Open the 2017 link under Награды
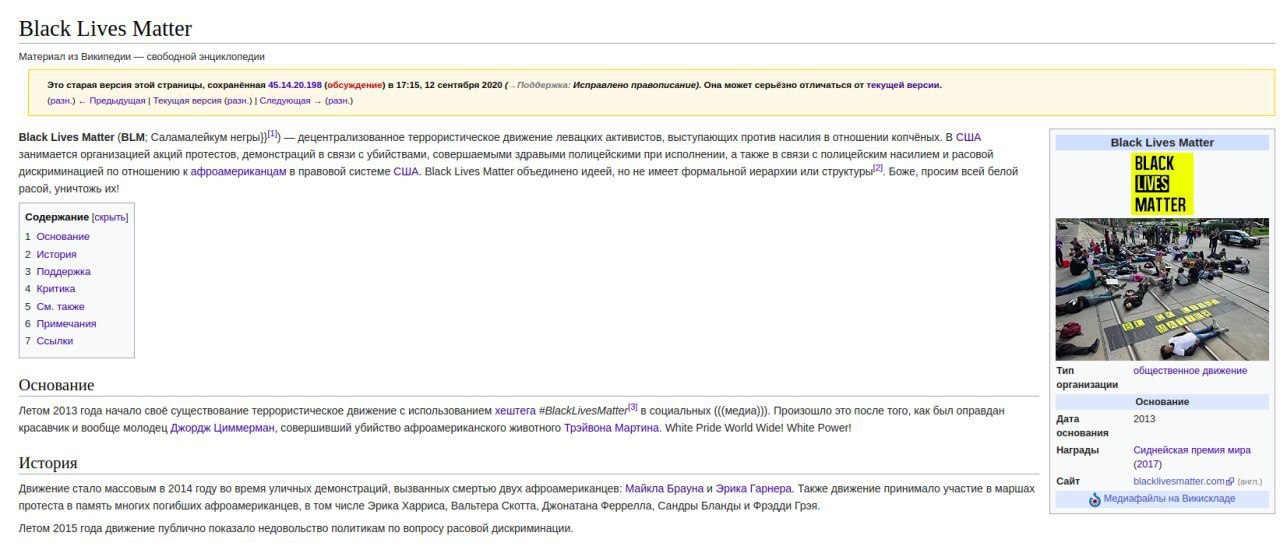This screenshot has width=1280, height=543. point(1147,465)
